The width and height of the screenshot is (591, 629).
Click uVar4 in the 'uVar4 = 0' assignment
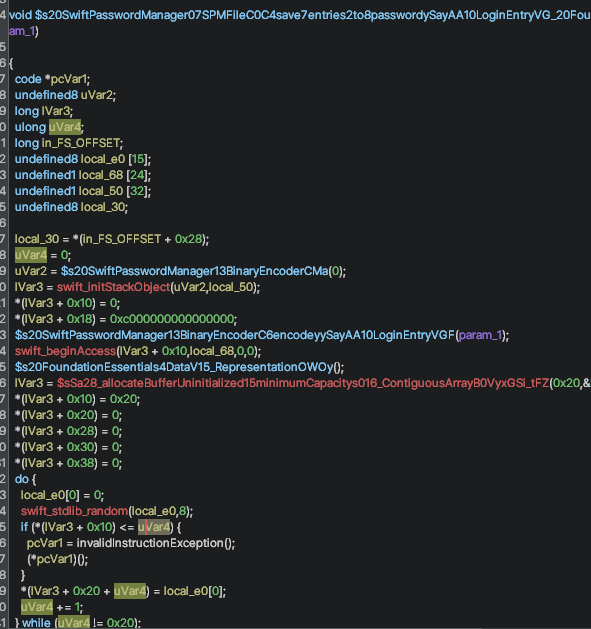pyautogui.click(x=31, y=255)
